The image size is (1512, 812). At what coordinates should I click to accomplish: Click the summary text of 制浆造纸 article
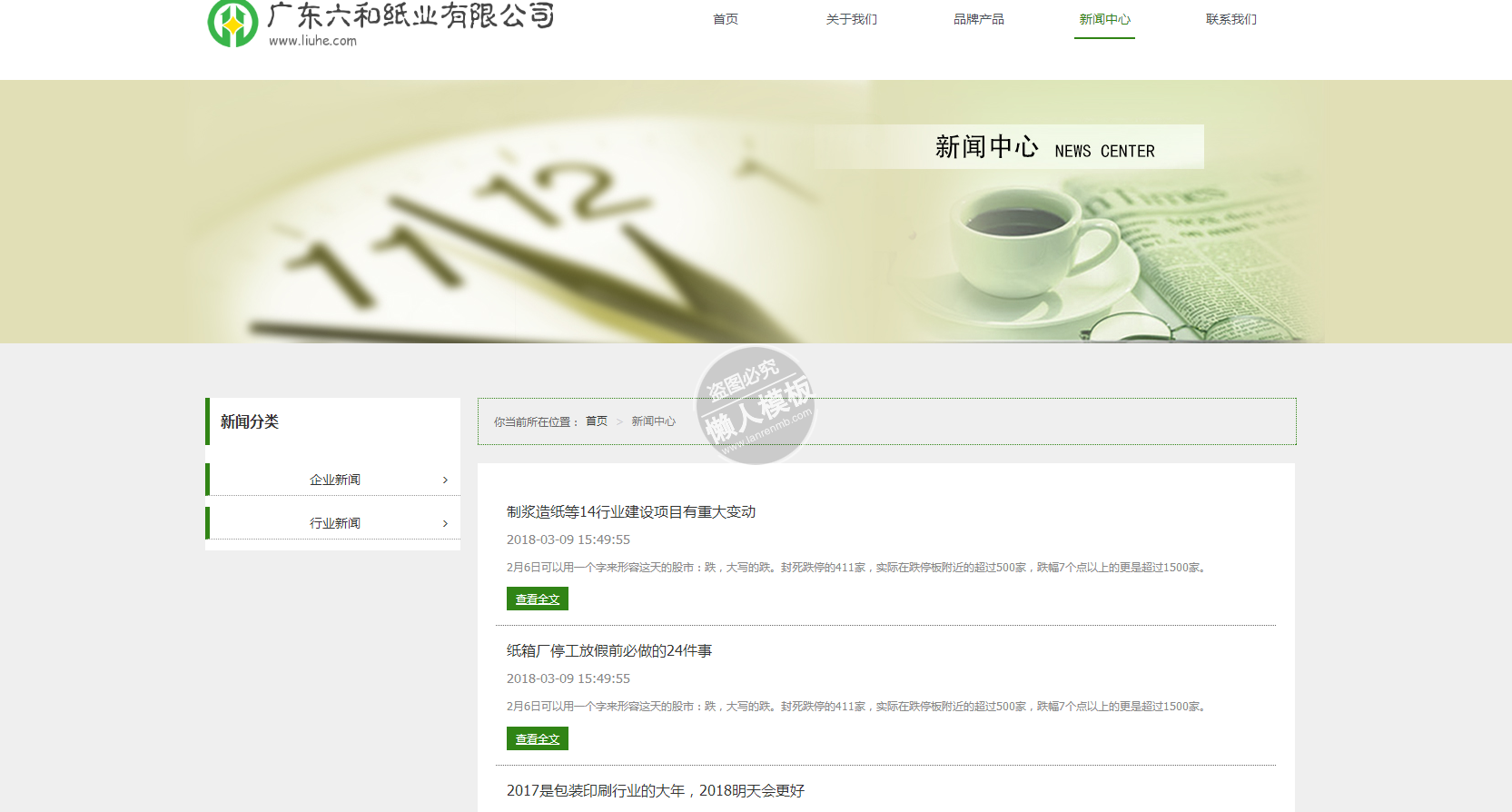(858, 567)
